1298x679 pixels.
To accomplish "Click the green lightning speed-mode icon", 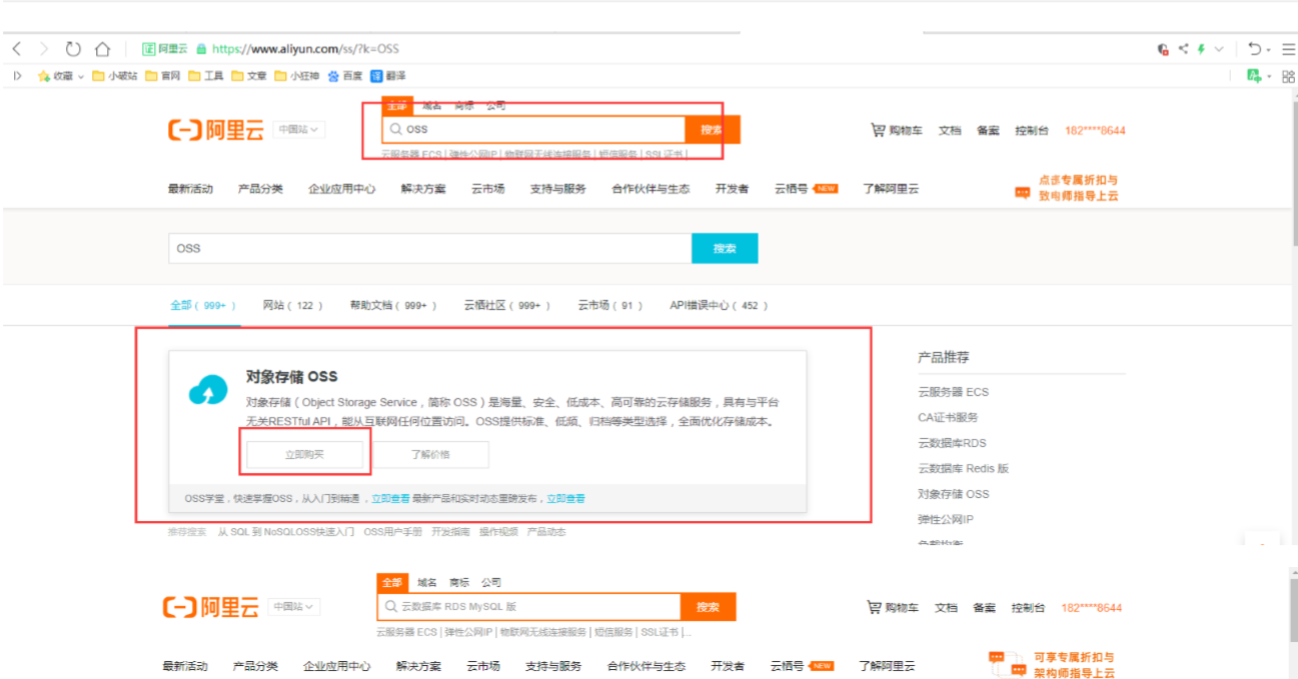I will pyautogui.click(x=1201, y=48).
